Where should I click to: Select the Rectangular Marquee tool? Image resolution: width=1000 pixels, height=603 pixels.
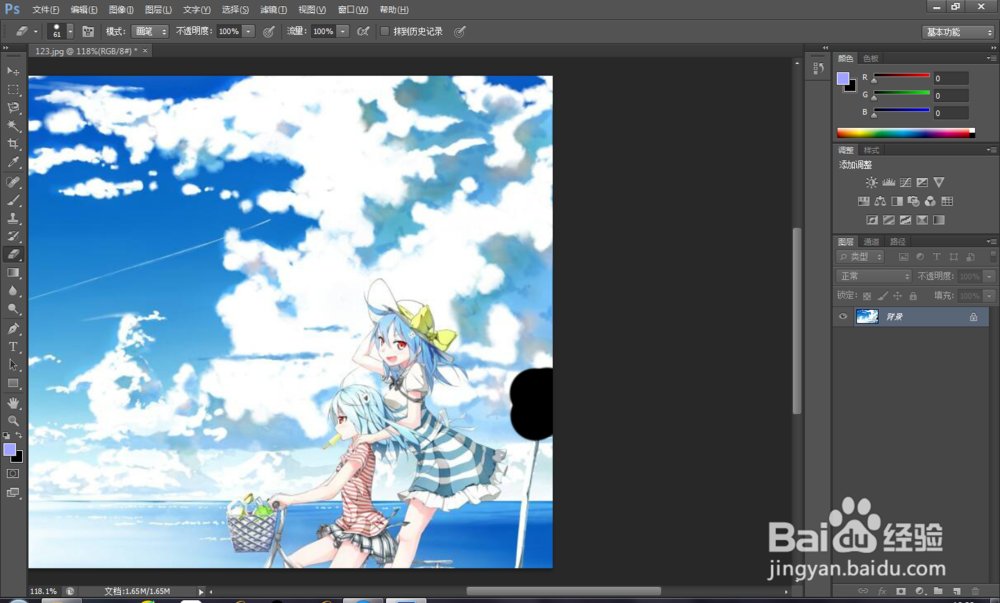click(x=13, y=89)
